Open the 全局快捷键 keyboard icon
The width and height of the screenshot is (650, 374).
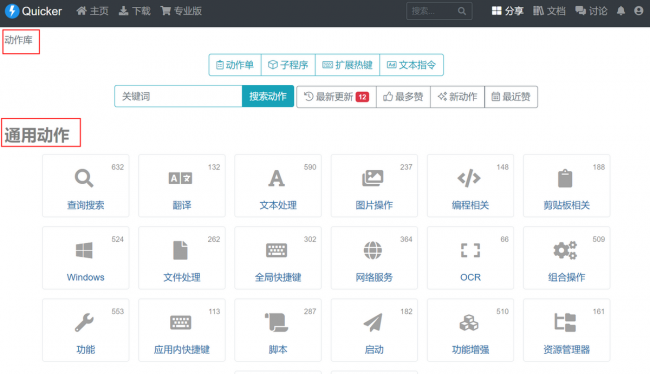click(x=276, y=250)
